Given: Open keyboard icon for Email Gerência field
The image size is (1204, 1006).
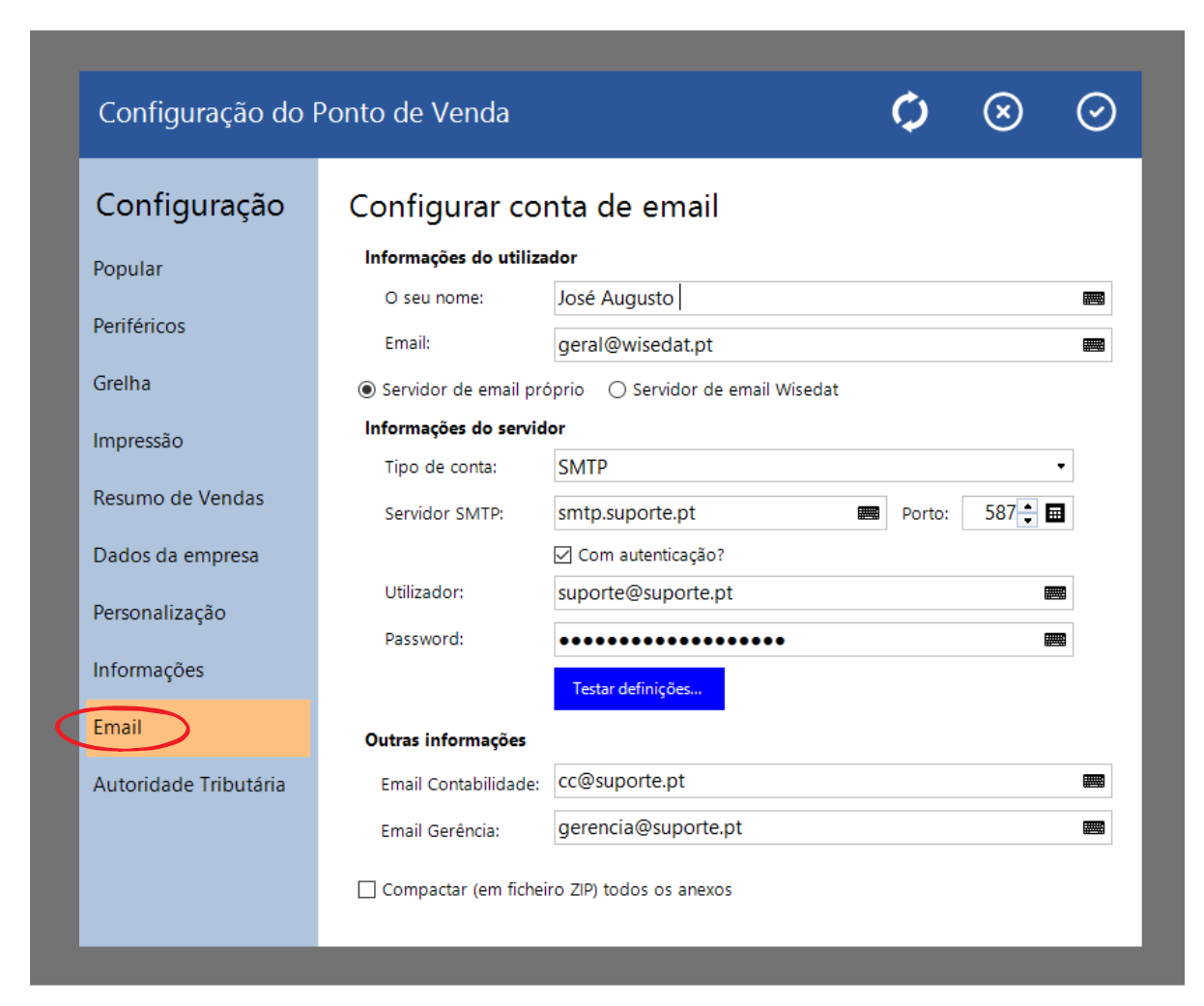Looking at the screenshot, I should pyautogui.click(x=1093, y=827).
